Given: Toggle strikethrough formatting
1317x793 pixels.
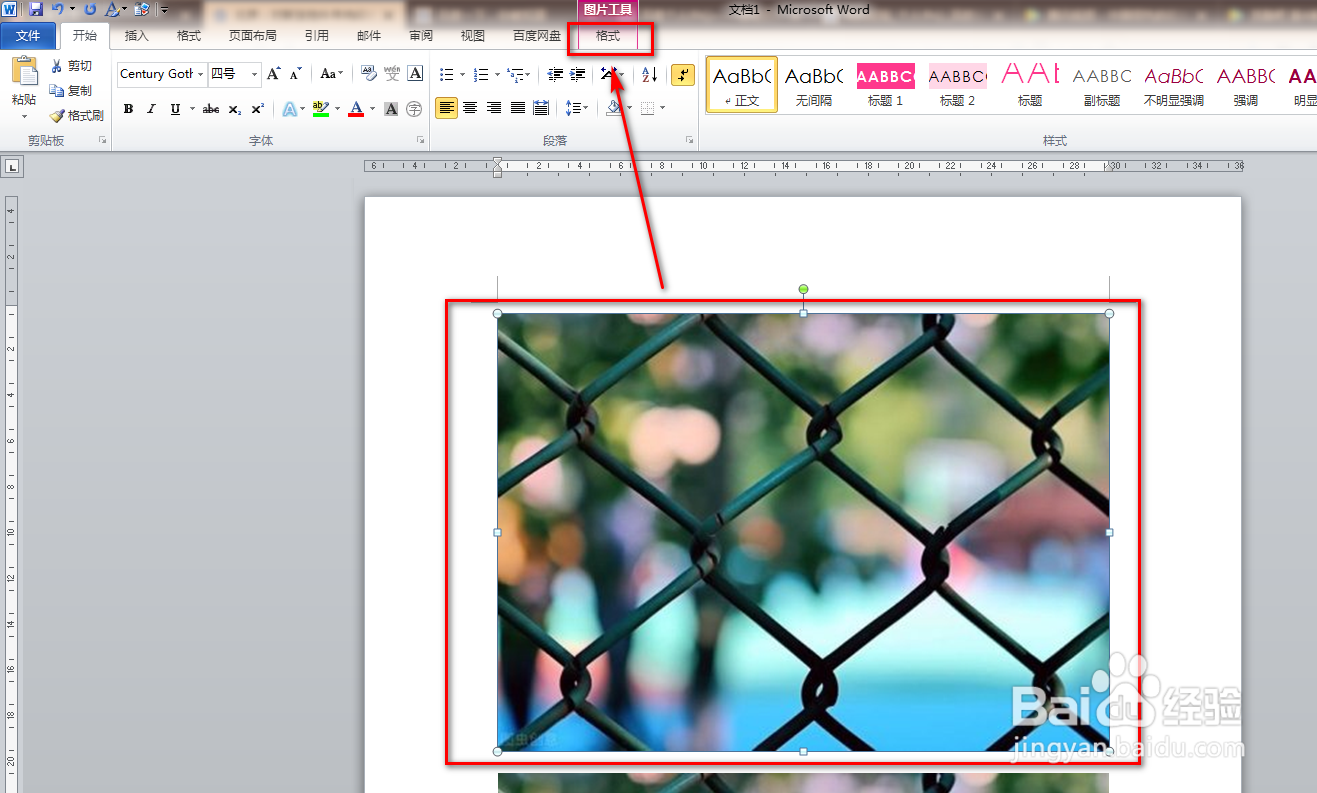Looking at the screenshot, I should pos(211,109).
